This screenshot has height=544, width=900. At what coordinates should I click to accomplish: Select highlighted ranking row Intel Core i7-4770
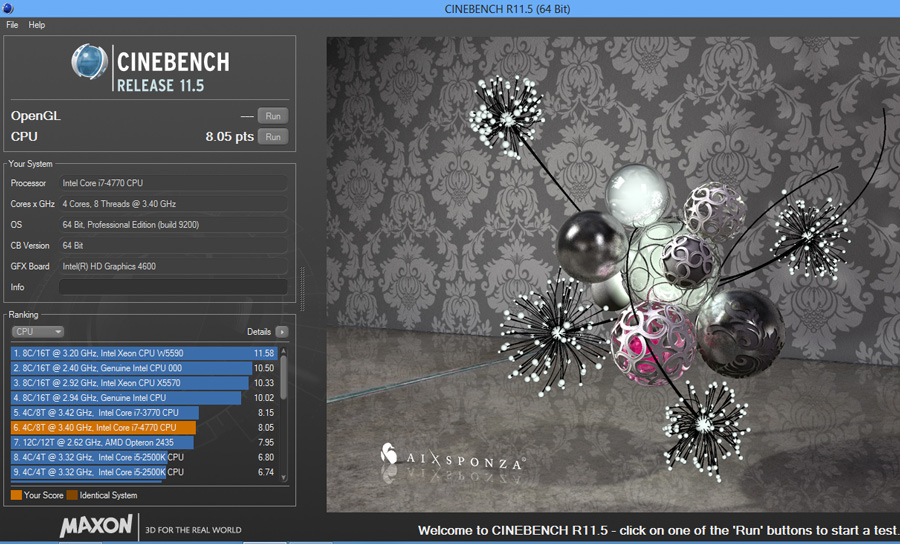point(144,428)
